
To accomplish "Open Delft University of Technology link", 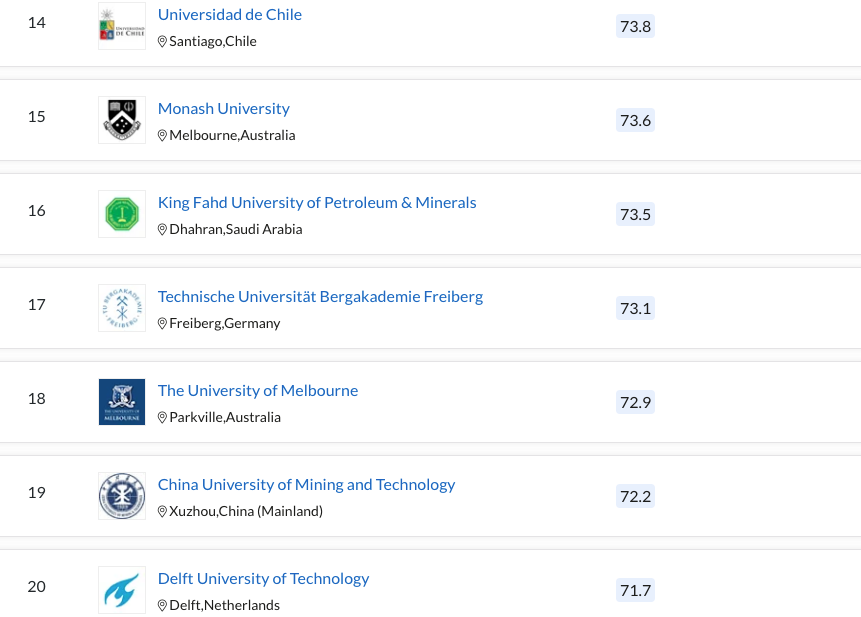I will pos(263,579).
